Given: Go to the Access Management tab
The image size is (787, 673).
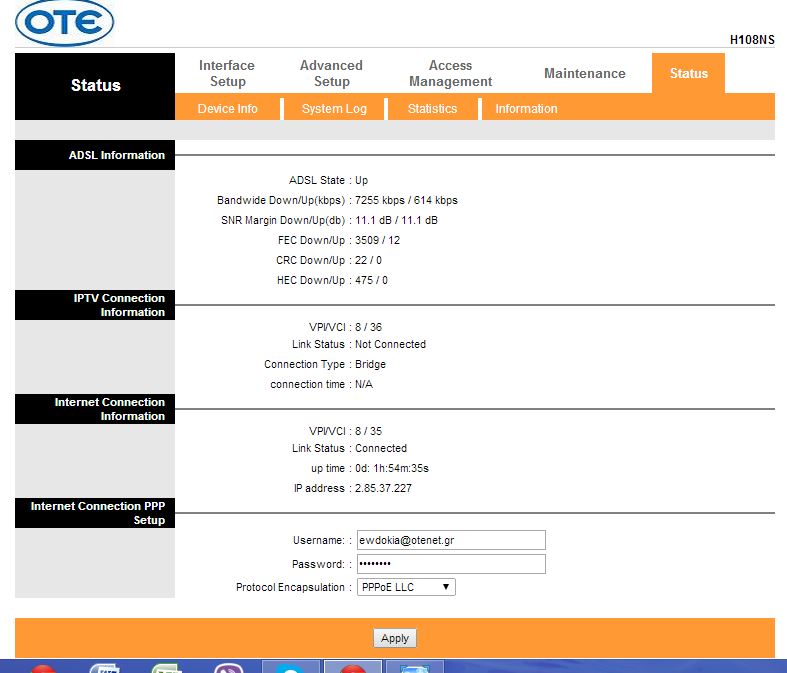Looking at the screenshot, I should coord(450,73).
